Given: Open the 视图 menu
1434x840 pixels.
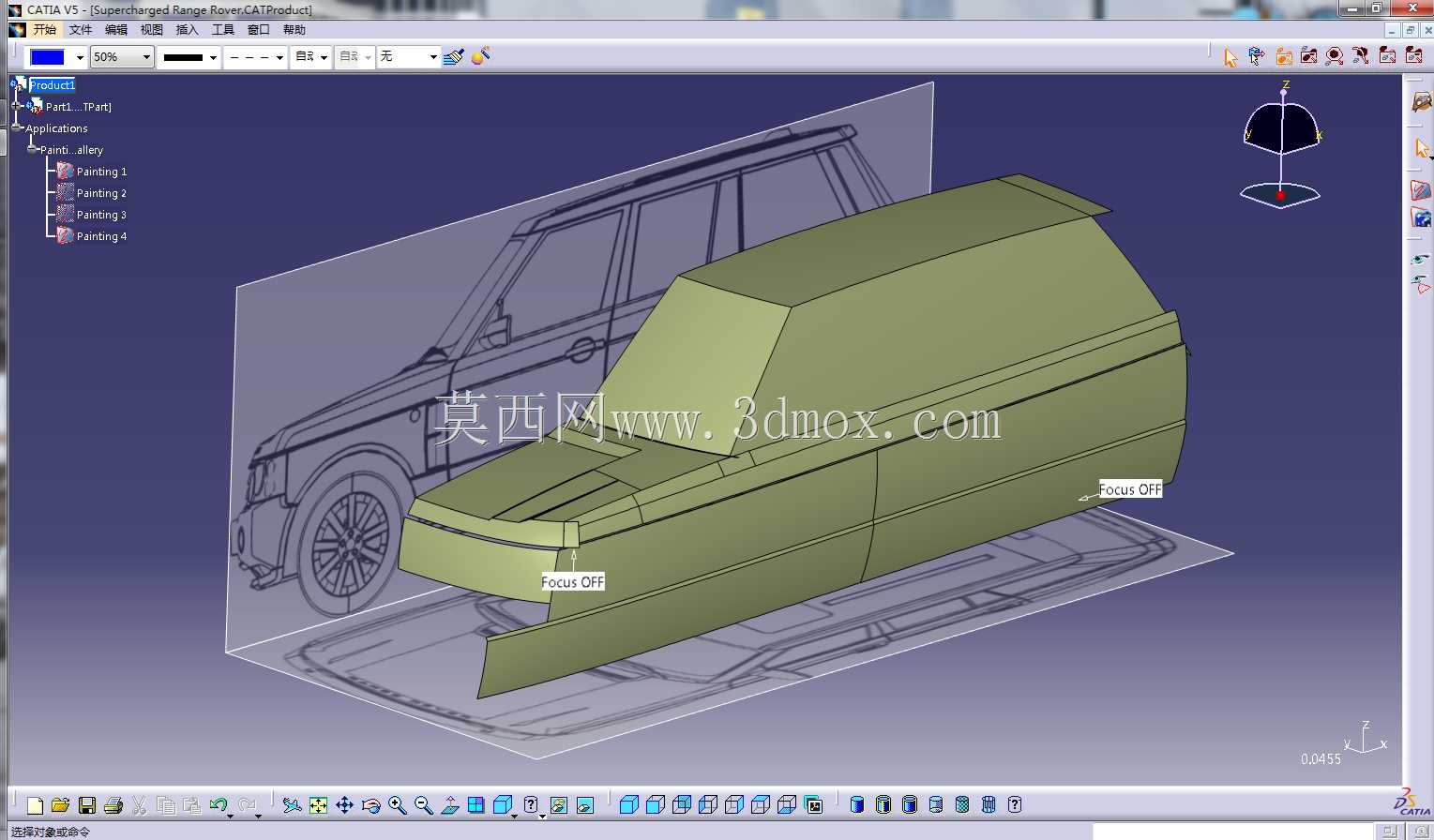Looking at the screenshot, I should coord(152,30).
